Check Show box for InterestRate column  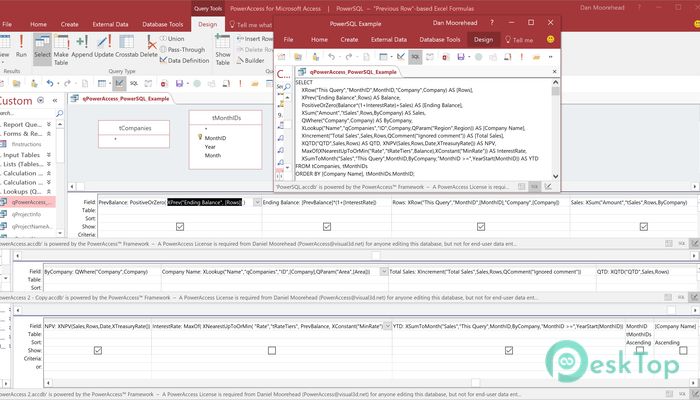272,350
